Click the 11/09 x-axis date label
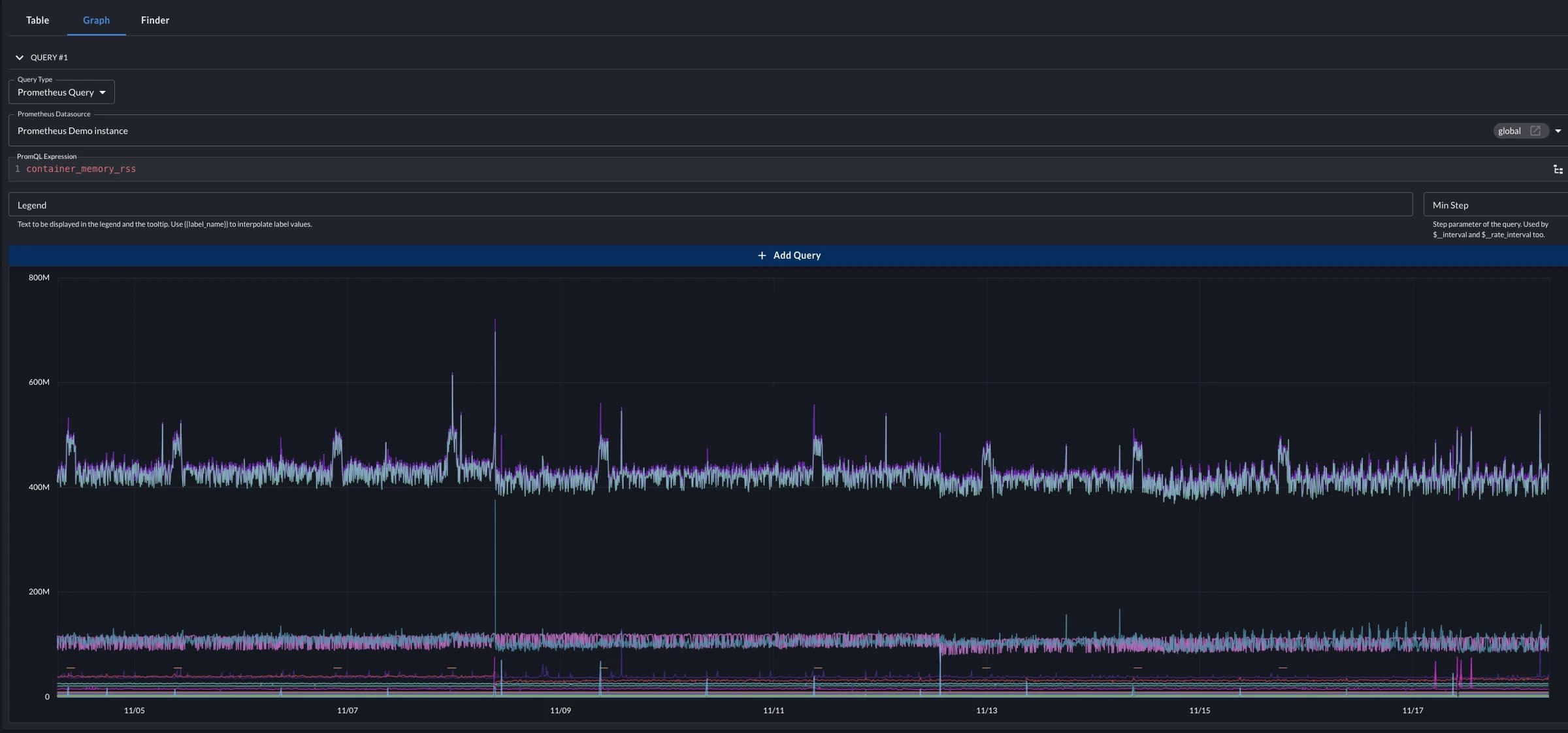 (561, 710)
